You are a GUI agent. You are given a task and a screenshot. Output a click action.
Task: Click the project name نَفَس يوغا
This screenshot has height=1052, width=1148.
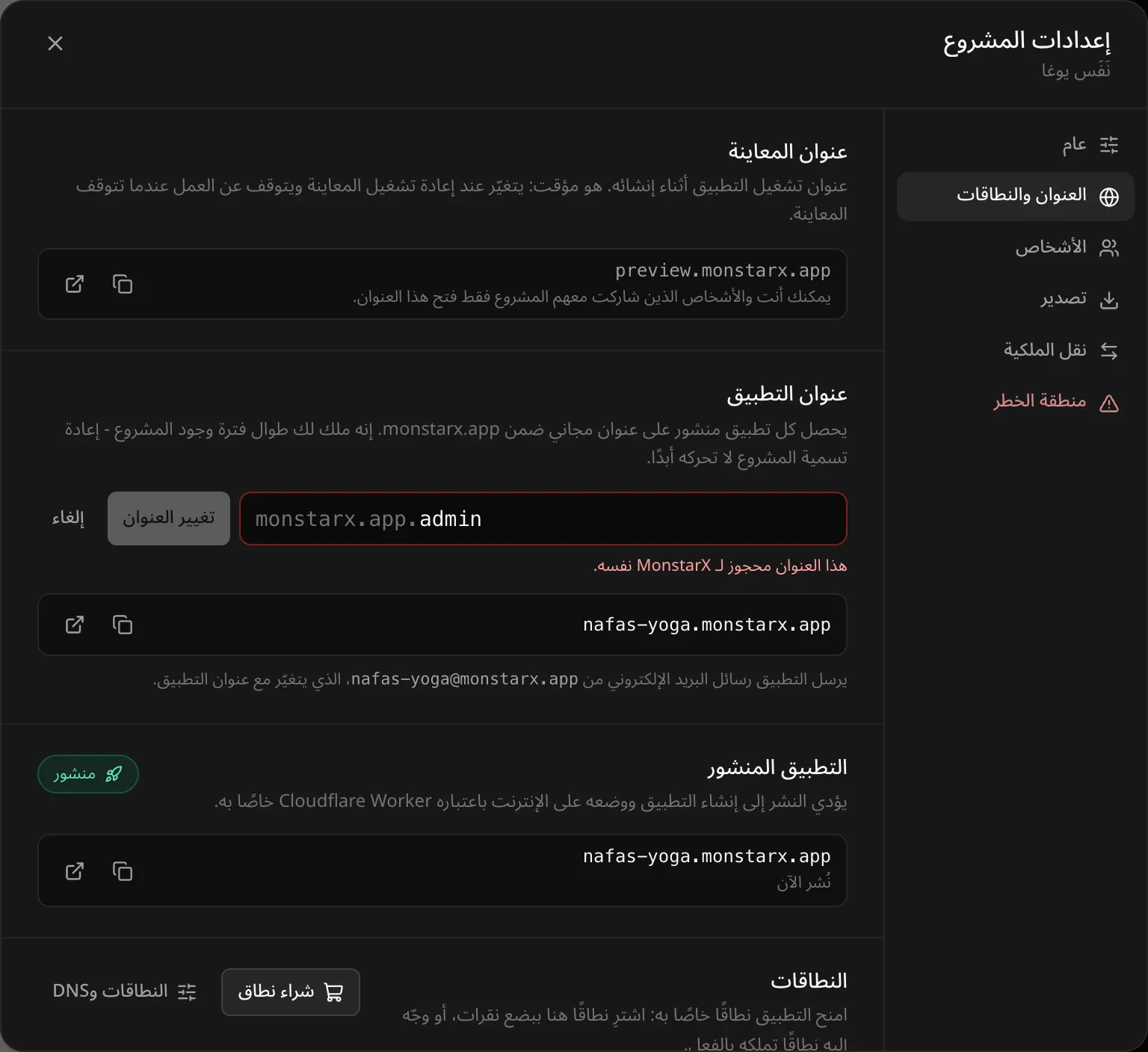pyautogui.click(x=1076, y=71)
